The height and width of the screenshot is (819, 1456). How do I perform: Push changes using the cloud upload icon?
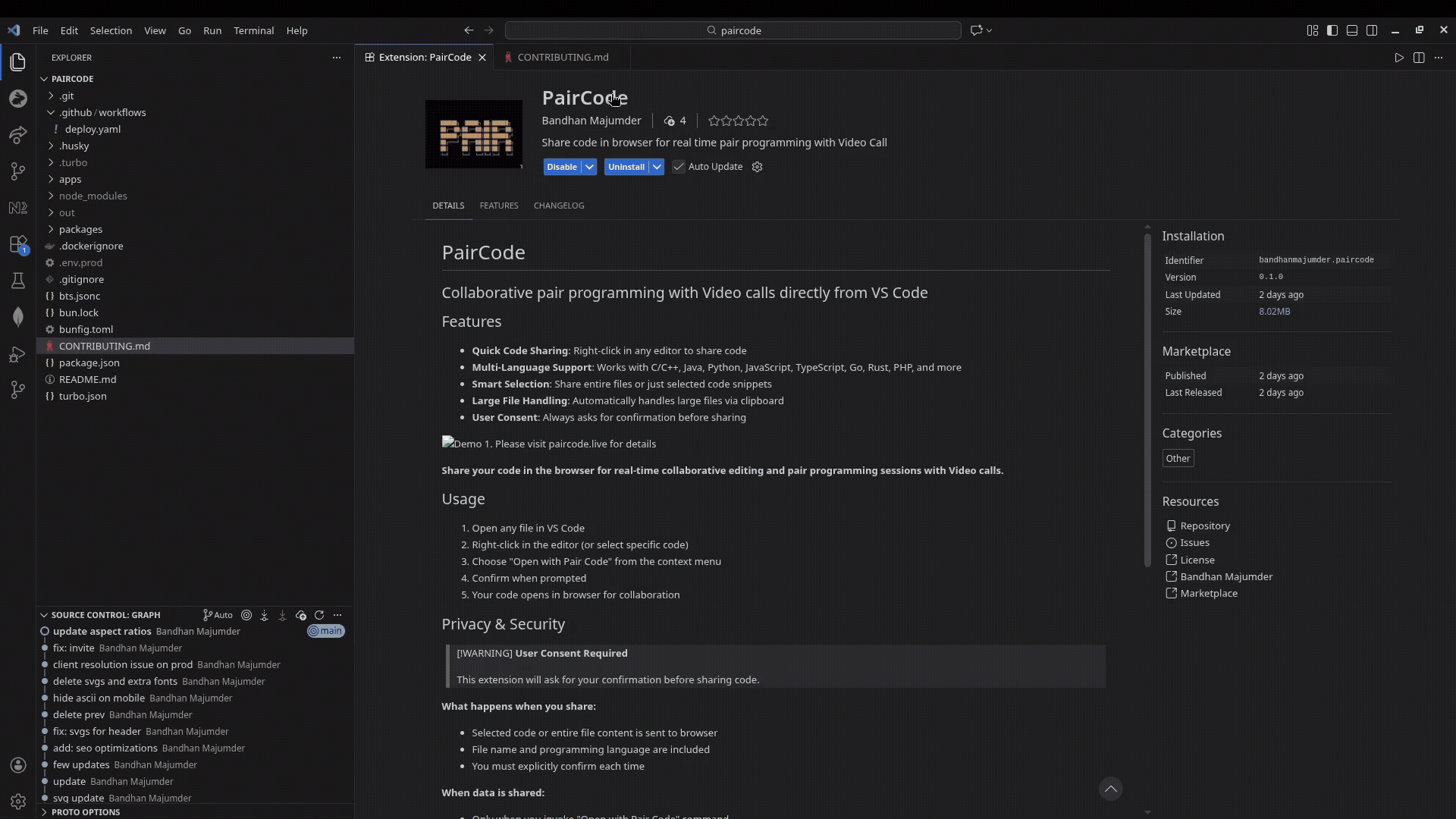point(300,615)
